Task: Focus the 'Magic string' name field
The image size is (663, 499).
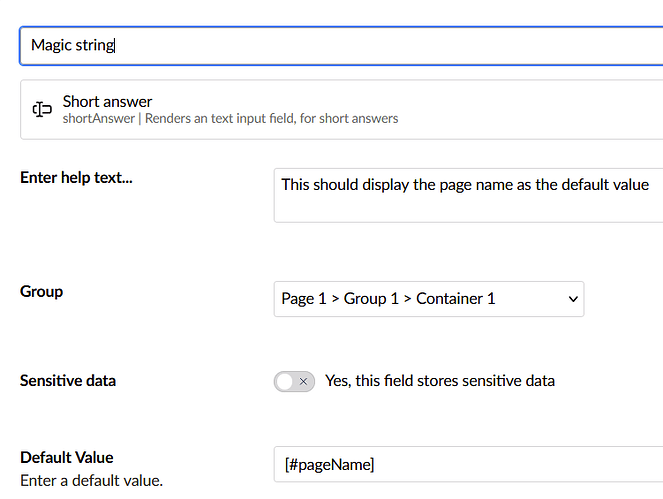Action: point(340,46)
